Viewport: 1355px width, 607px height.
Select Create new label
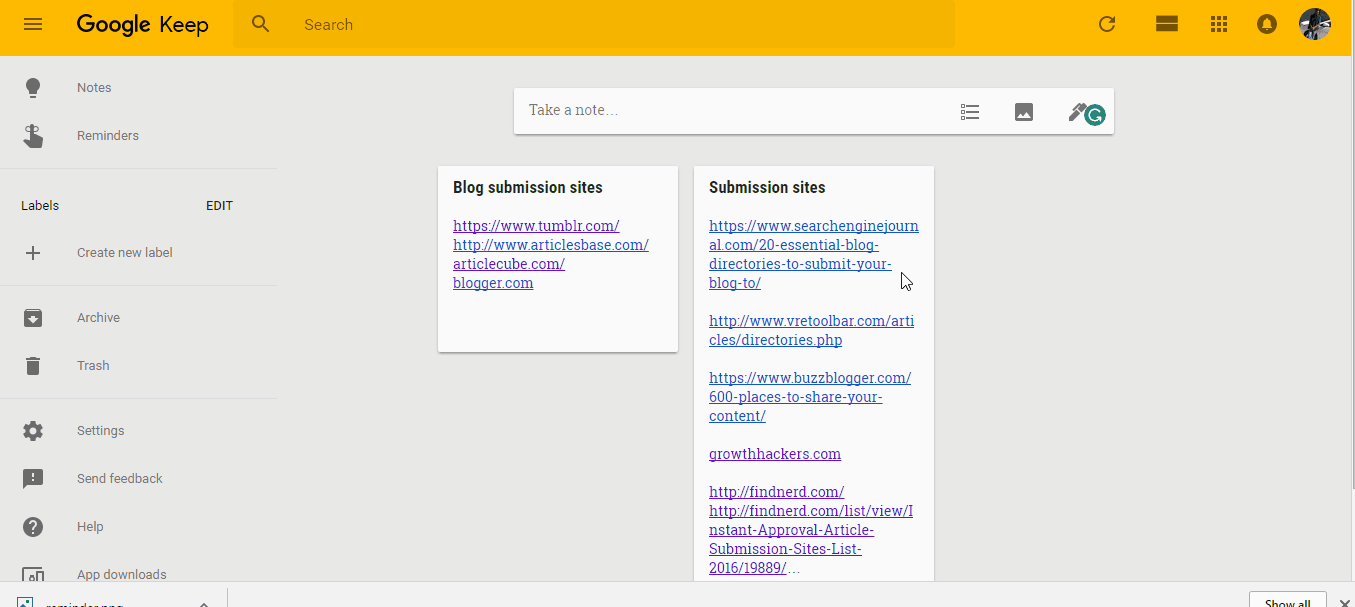pos(124,253)
